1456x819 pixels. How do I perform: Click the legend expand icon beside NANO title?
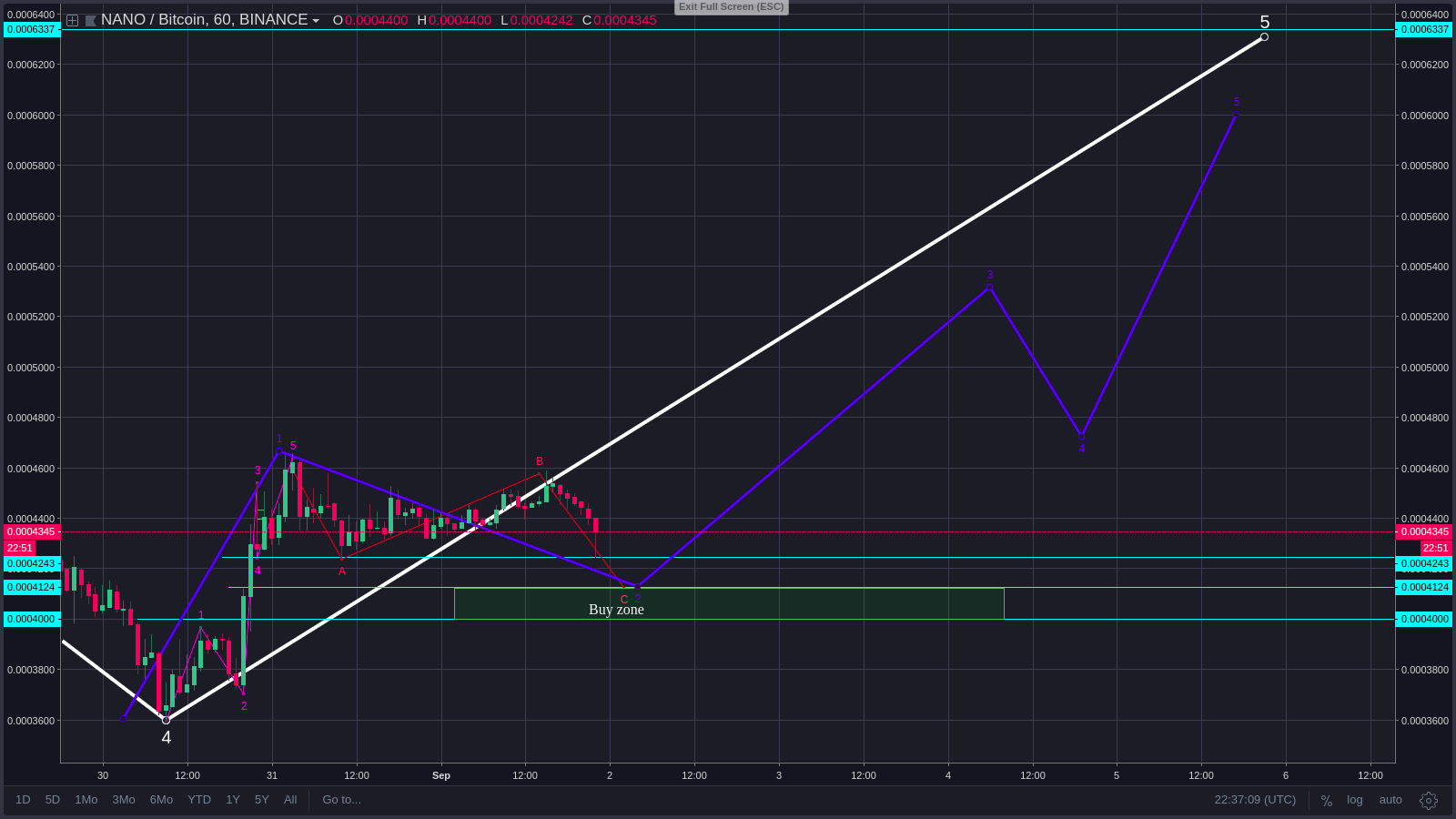click(72, 20)
